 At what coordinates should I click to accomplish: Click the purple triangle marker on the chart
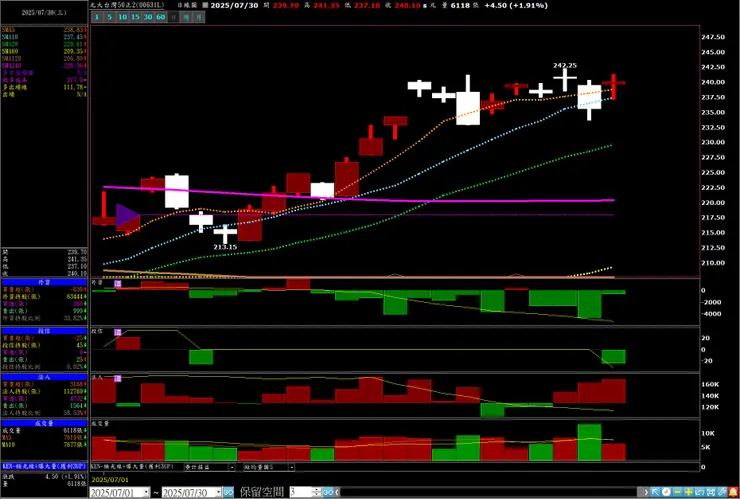coord(126,216)
